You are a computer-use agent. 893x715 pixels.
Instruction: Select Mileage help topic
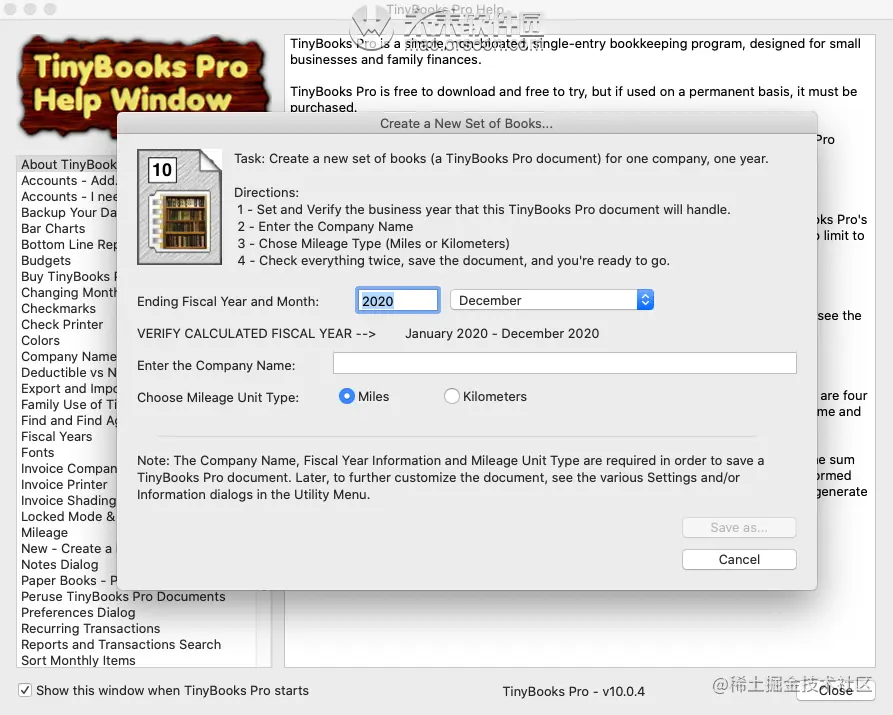tap(44, 532)
